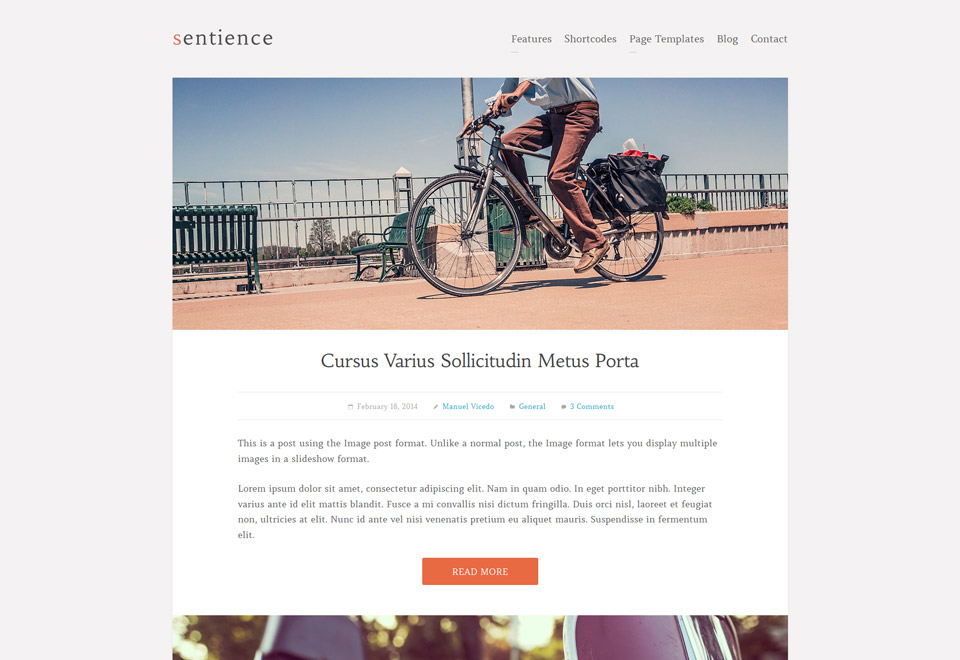Expand the dash indicator under Features
Viewport: 960px width, 660px height.
(x=515, y=52)
